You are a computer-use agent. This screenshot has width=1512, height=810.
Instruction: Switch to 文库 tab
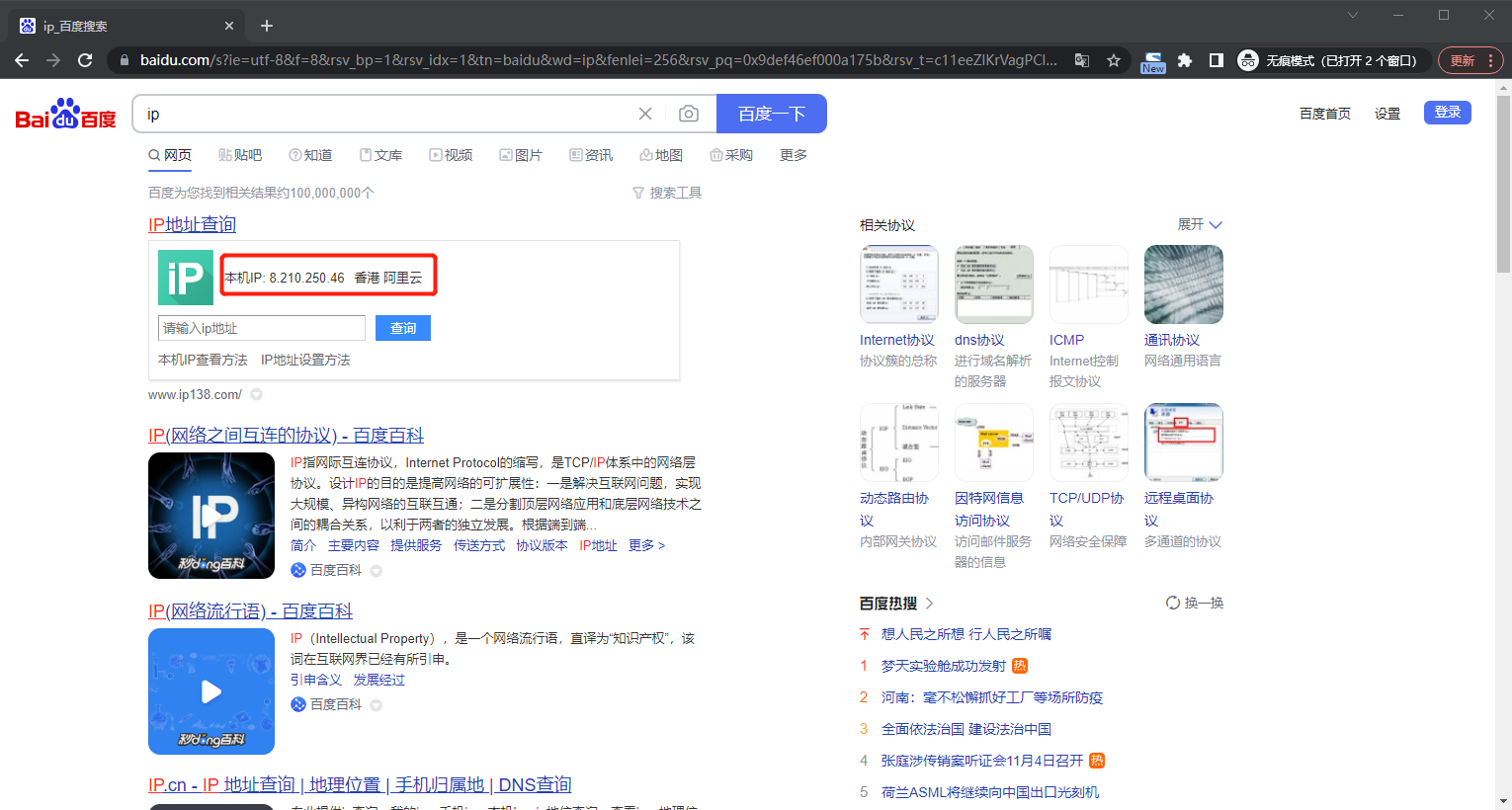pyautogui.click(x=380, y=155)
